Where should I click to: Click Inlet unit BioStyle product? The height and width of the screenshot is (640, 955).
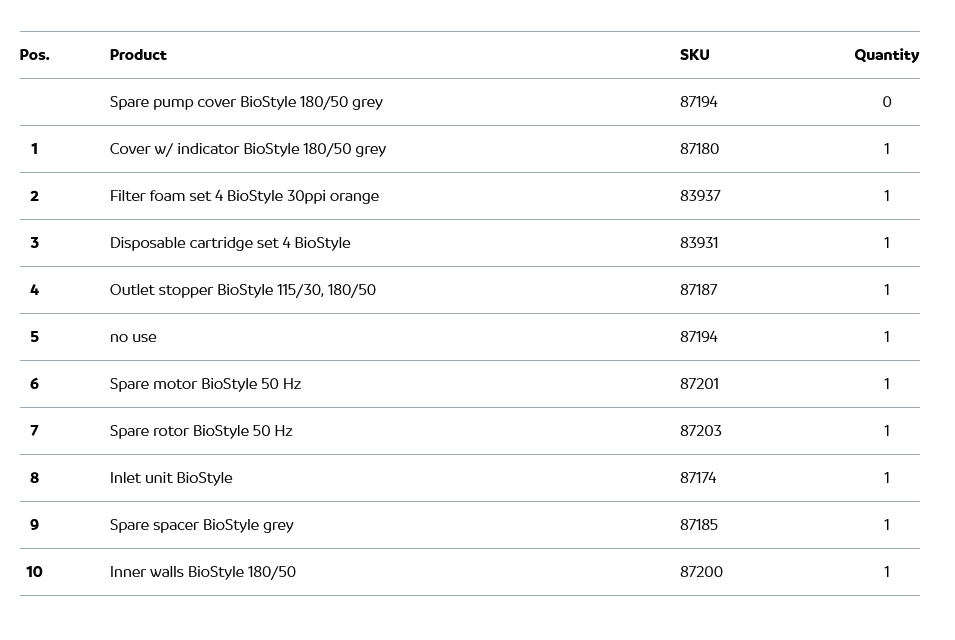coord(171,478)
